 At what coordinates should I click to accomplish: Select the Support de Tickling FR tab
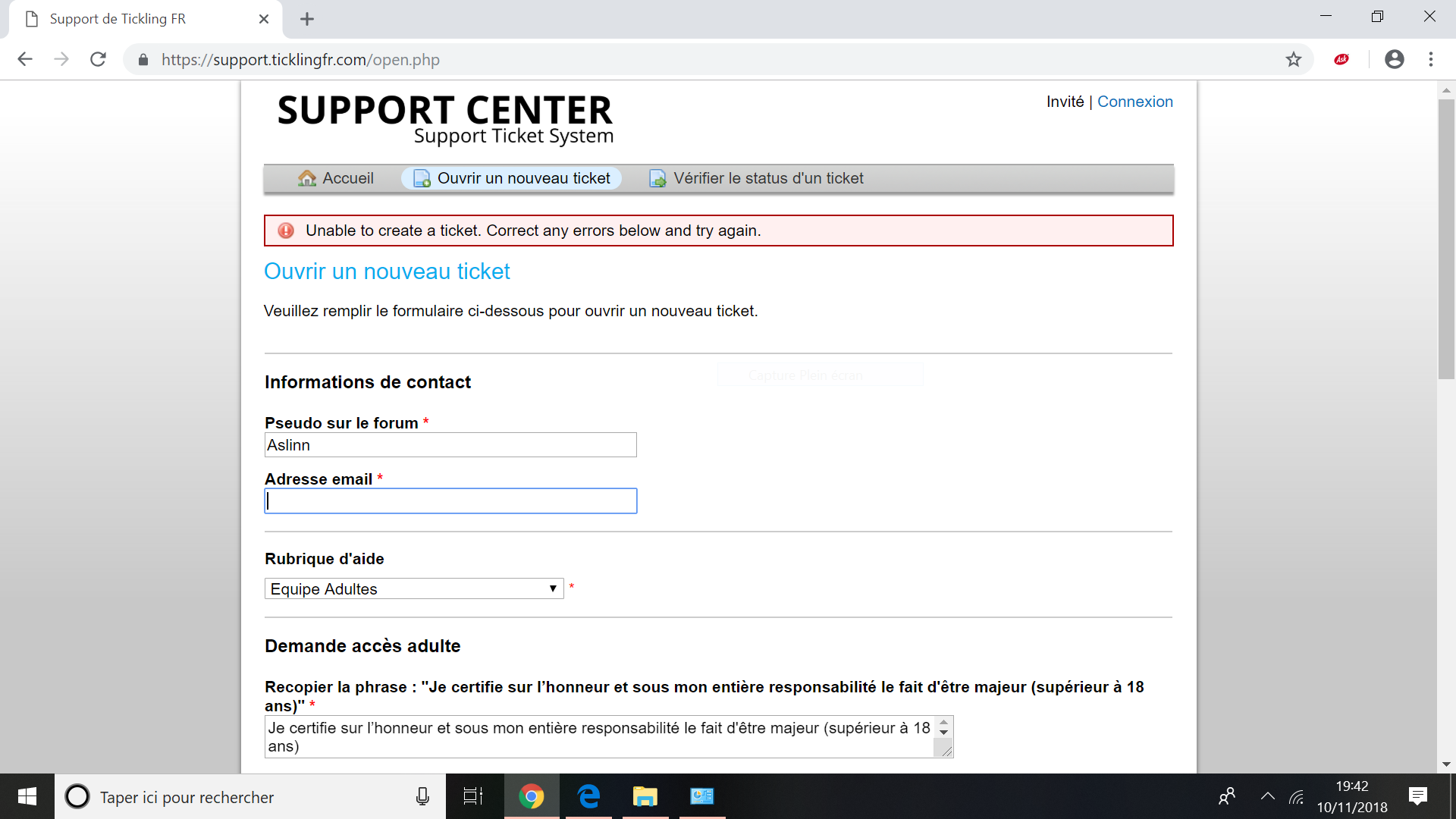(x=146, y=19)
